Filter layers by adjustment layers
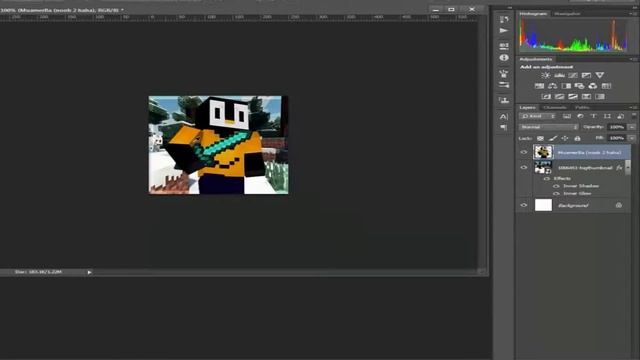This screenshot has height=360, width=640. [580, 116]
